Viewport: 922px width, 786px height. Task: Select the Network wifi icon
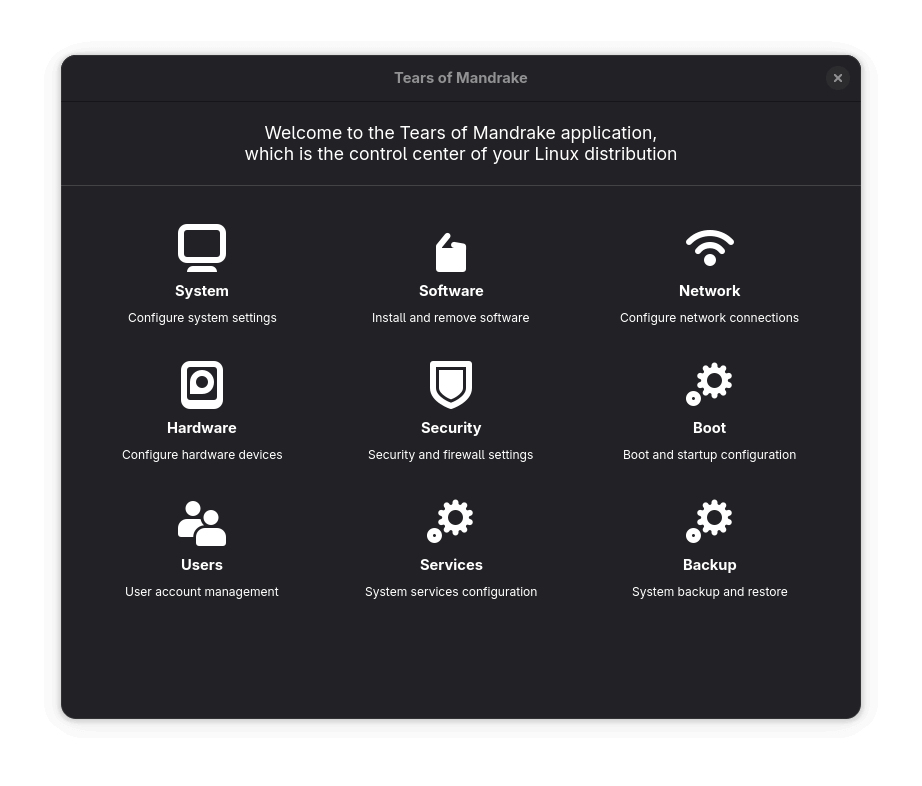click(x=710, y=247)
